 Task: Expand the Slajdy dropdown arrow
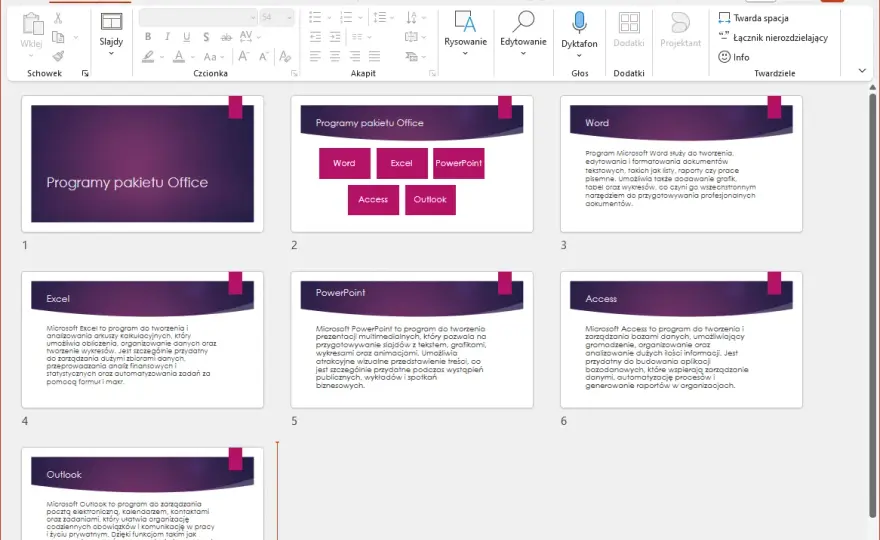(x=111, y=53)
